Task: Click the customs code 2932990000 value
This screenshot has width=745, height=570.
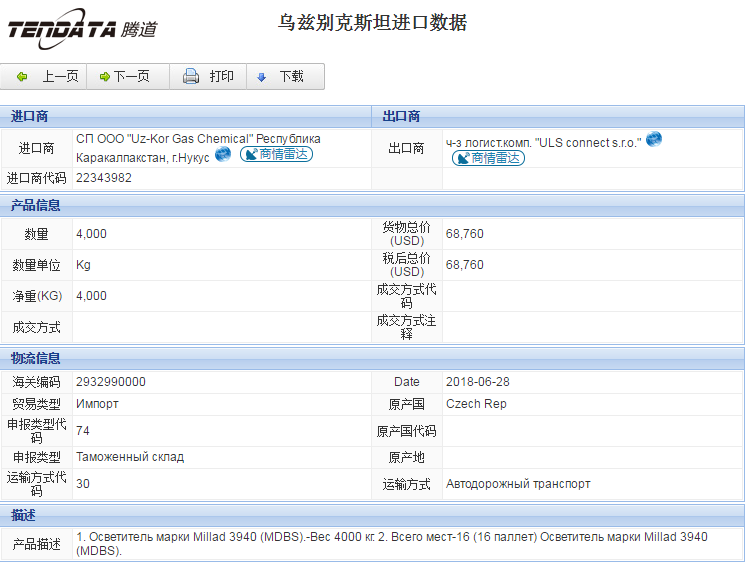Action: (111, 382)
